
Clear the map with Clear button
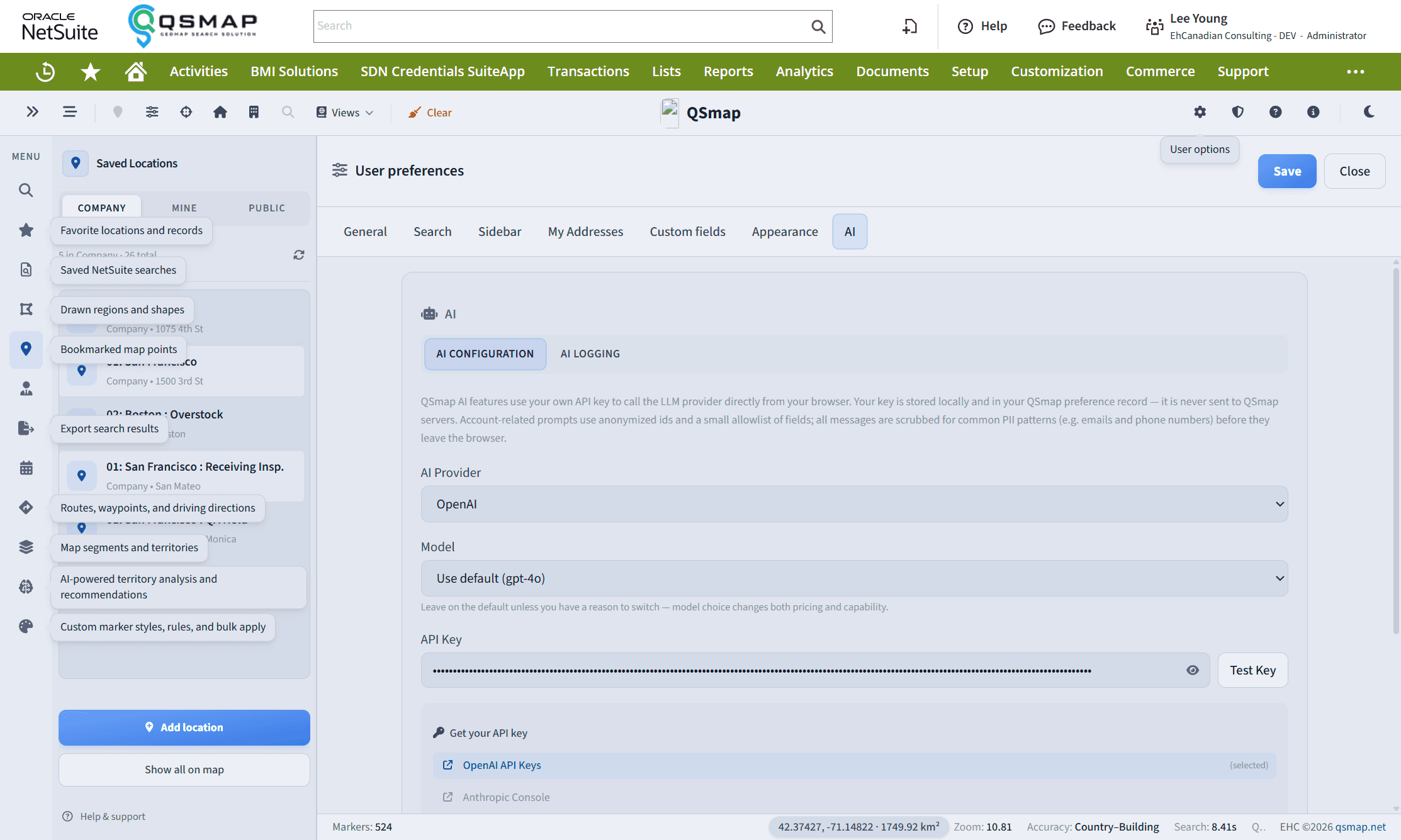(x=430, y=113)
